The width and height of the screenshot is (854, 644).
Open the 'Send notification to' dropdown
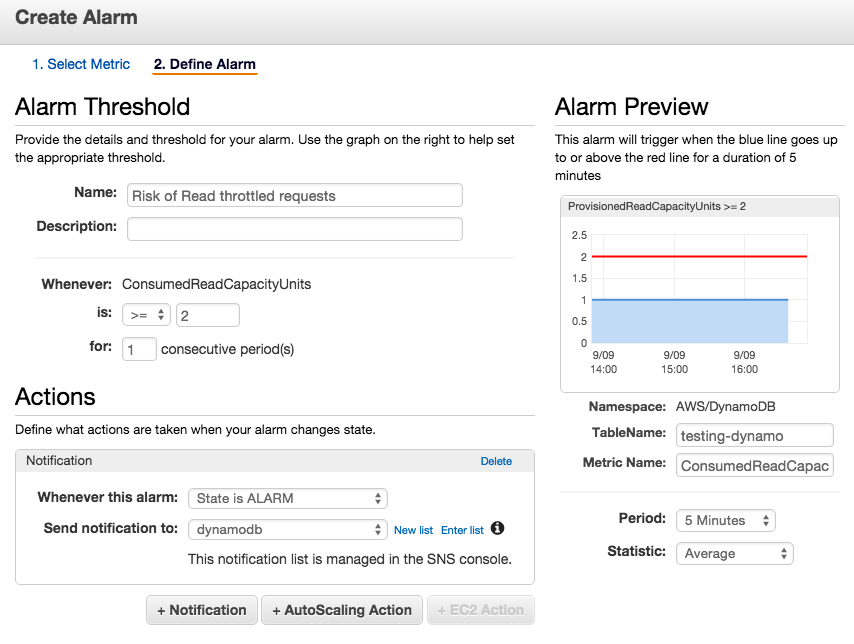click(x=287, y=529)
